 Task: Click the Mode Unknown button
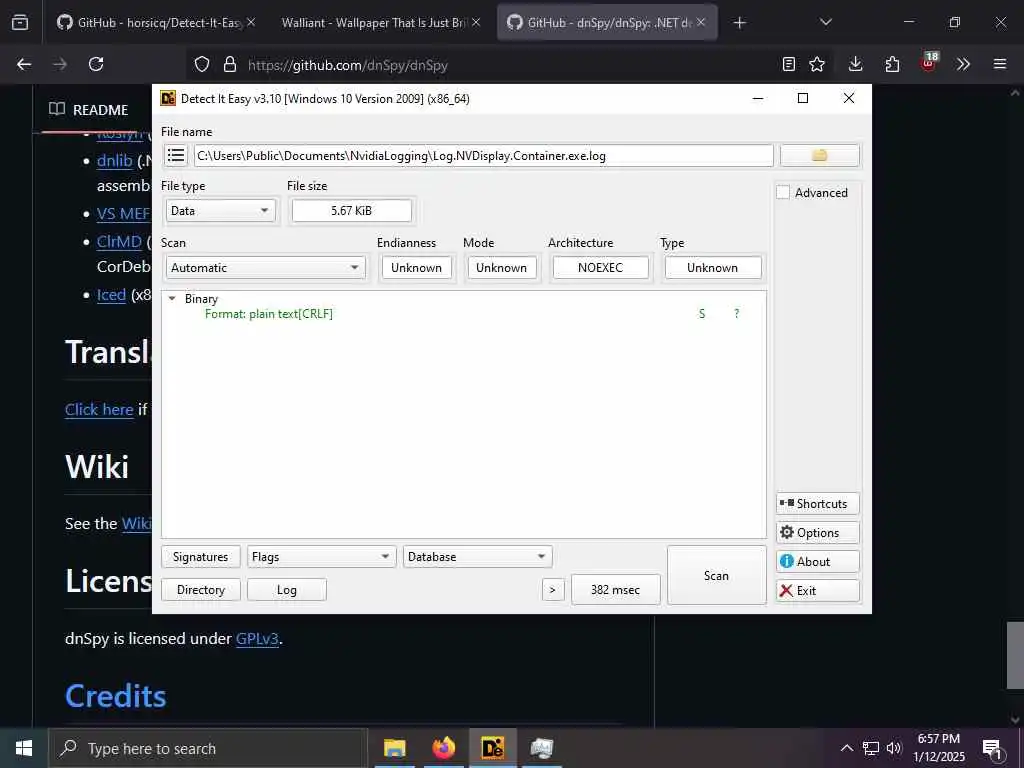(x=502, y=268)
